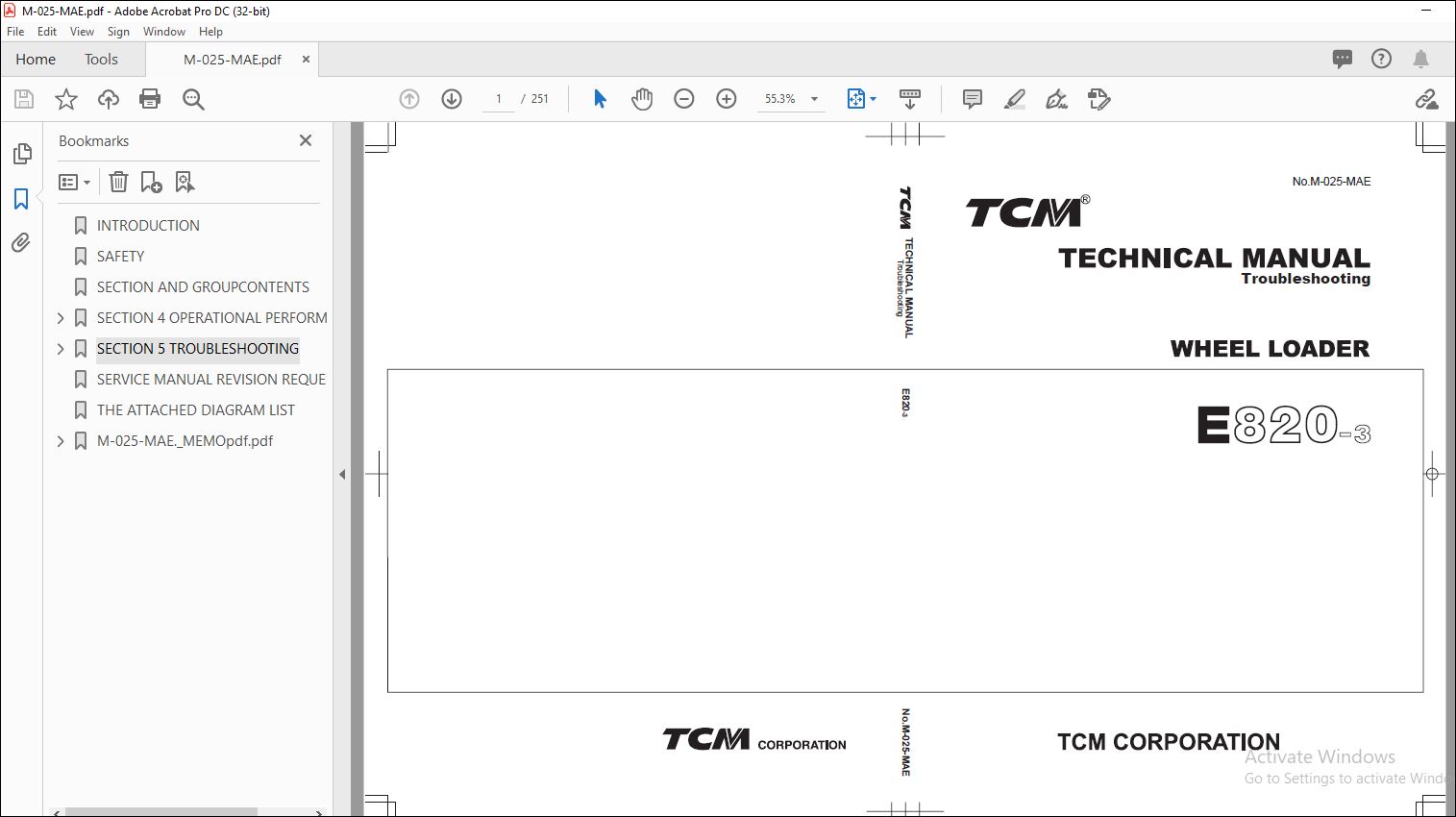Select the M-025-MAE.pdf document tab

232,60
